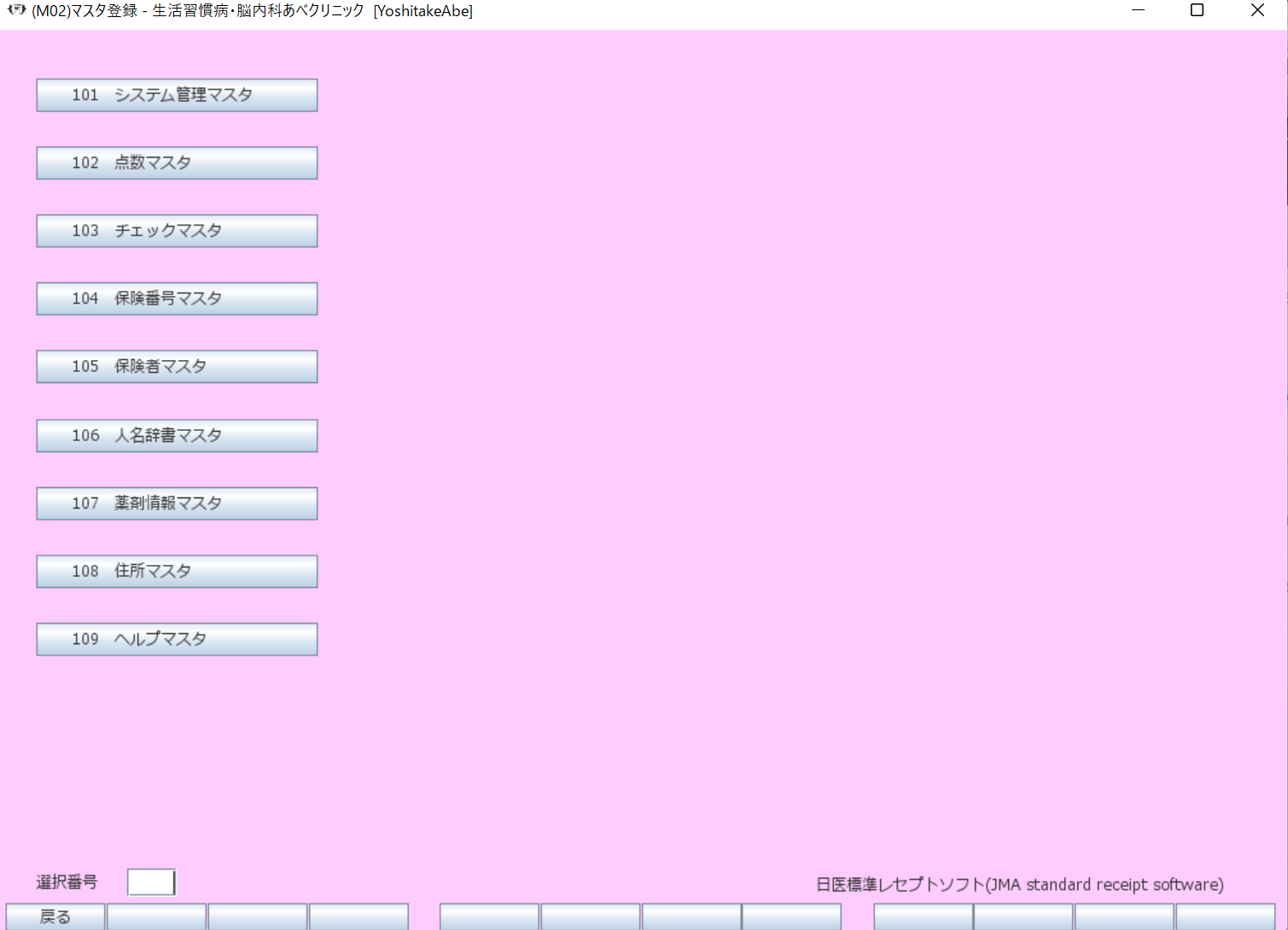Select 103 チェックマスタ
1288x930 pixels.
[x=177, y=230]
